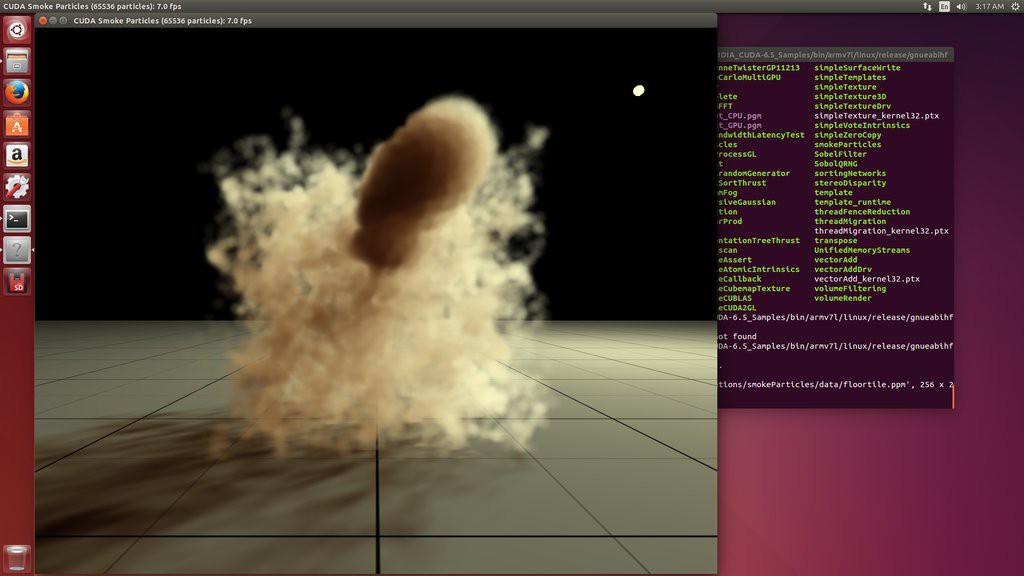Open the Trash at the launcher bottom
Image resolution: width=1024 pixels, height=576 pixels.
coord(17,558)
